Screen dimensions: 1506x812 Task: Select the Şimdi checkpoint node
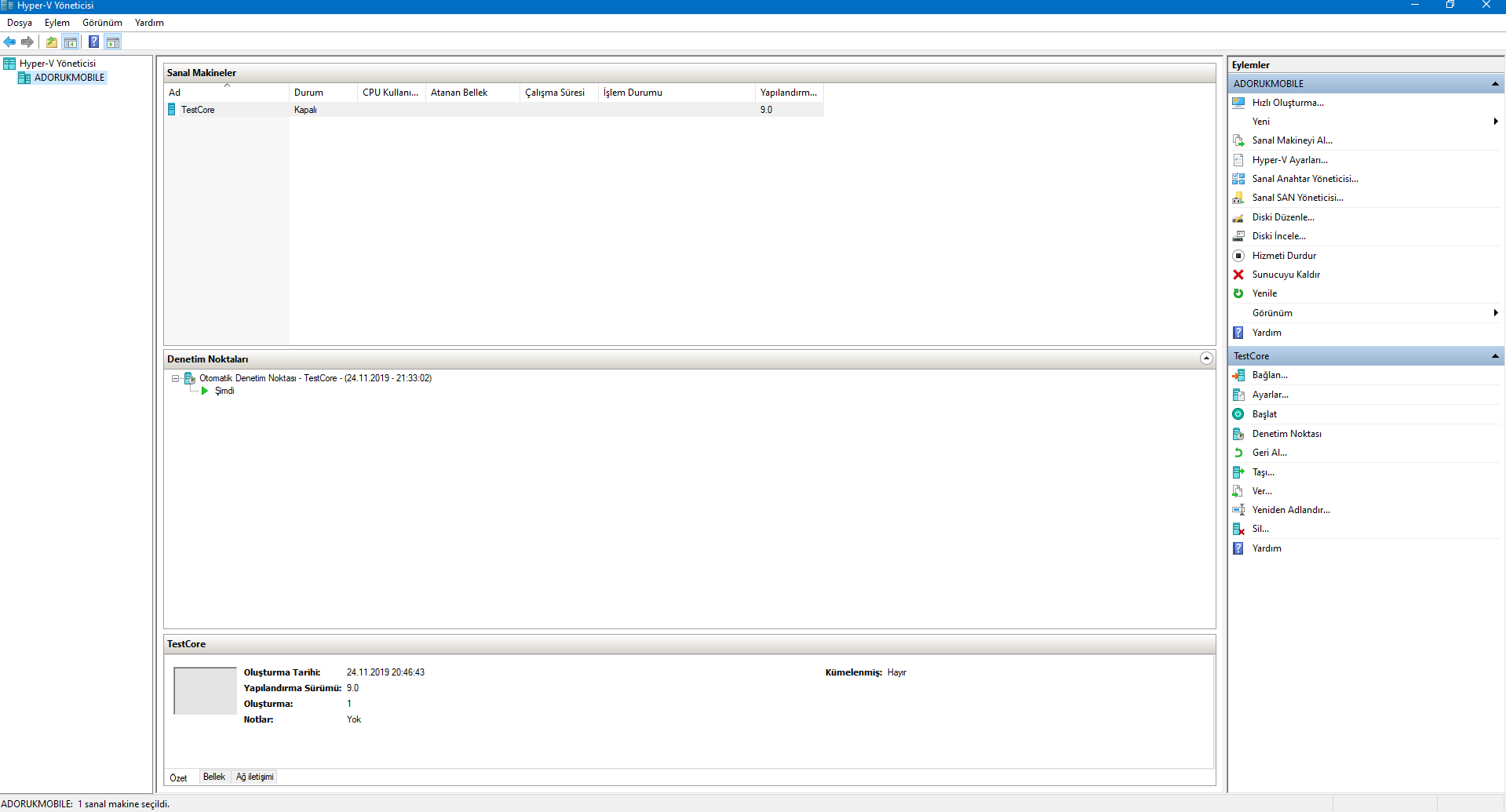tap(224, 391)
